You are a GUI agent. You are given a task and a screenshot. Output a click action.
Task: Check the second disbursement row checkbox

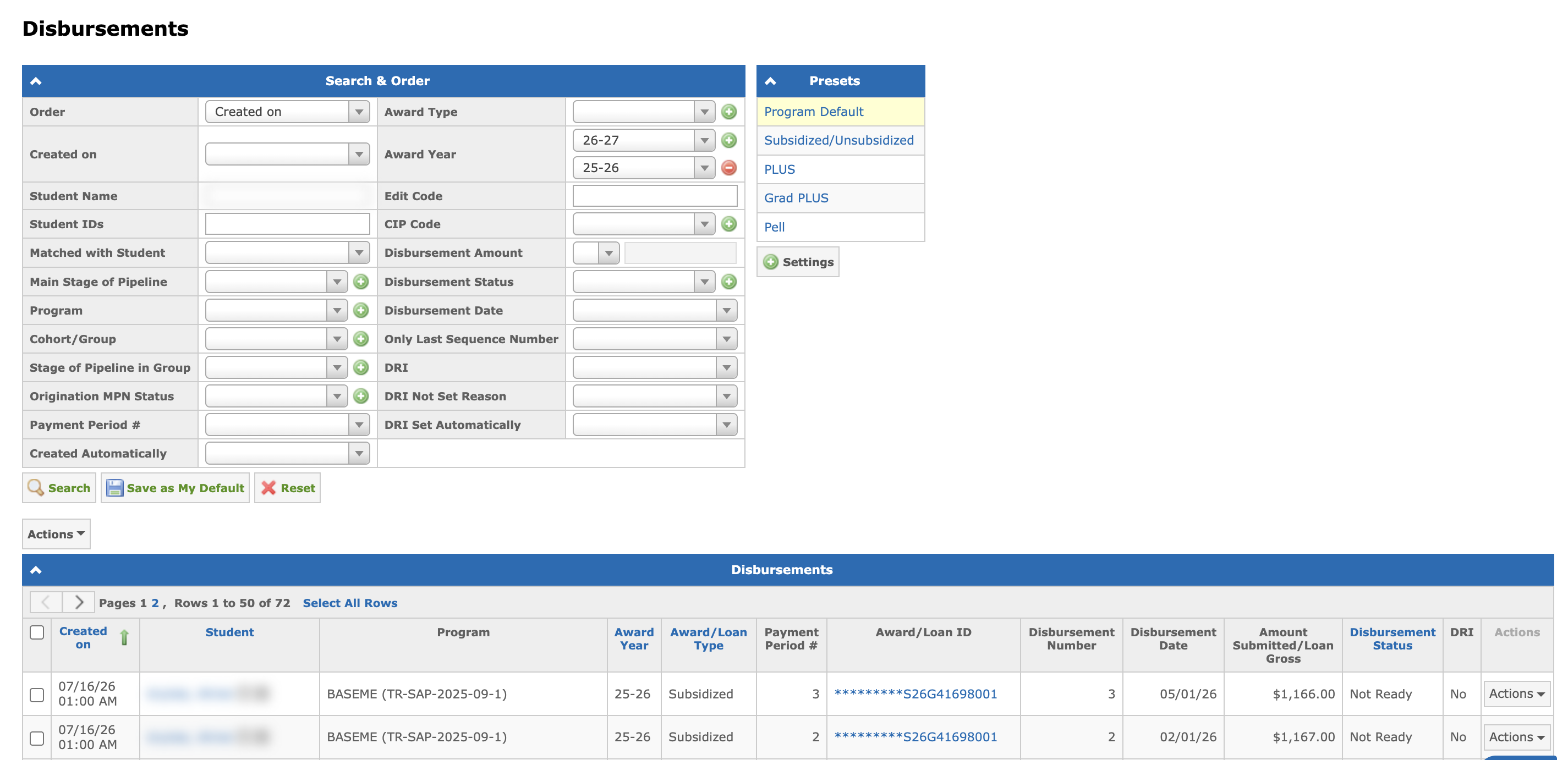click(x=36, y=737)
